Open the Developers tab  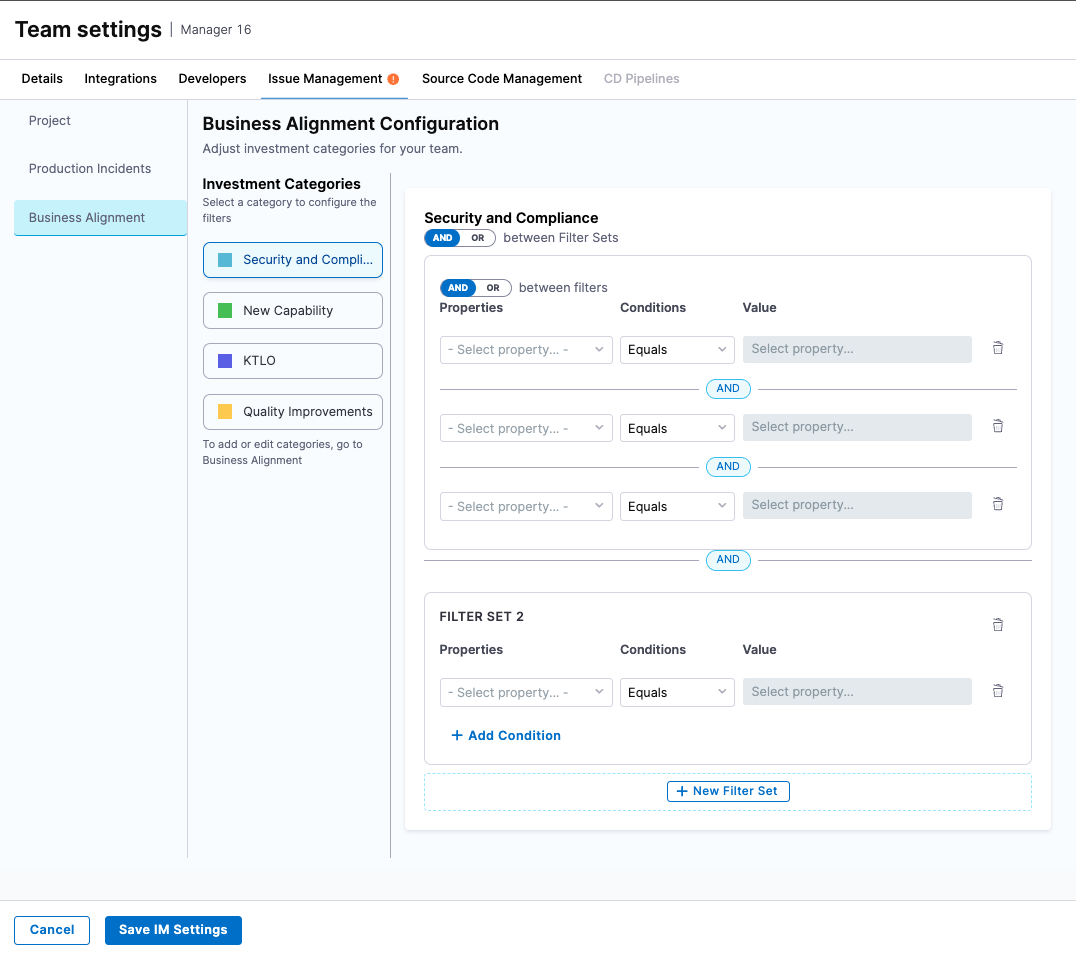pyautogui.click(x=212, y=79)
